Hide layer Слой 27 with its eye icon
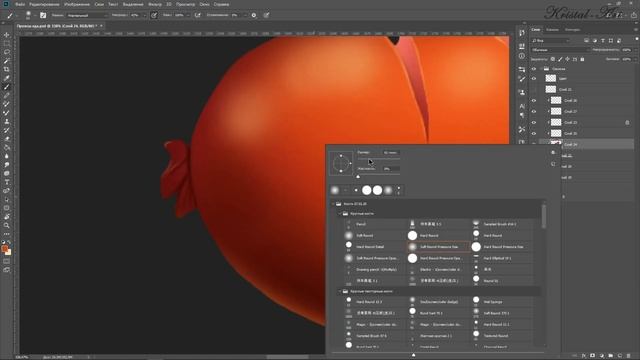Image resolution: width=640 pixels, height=360 pixels. tap(534, 111)
